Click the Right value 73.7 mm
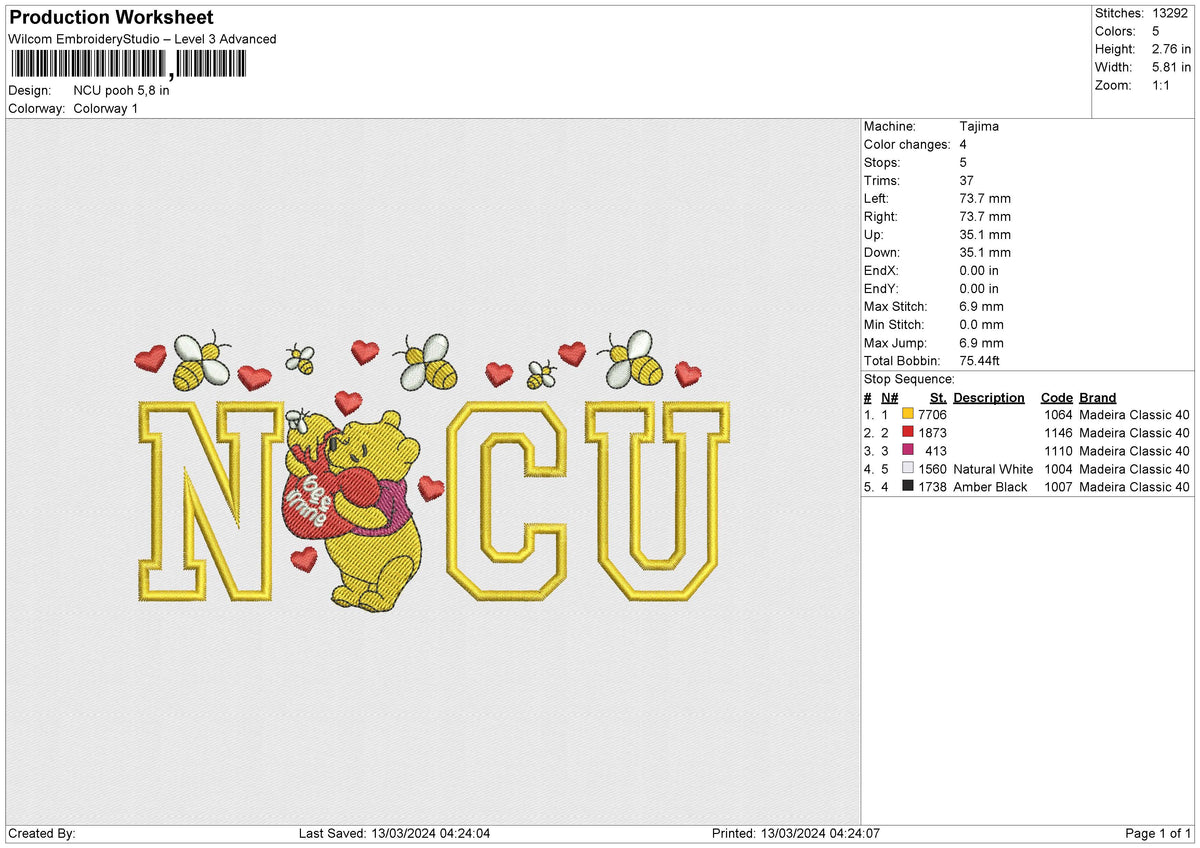1200x848 pixels. pyautogui.click(x=985, y=216)
